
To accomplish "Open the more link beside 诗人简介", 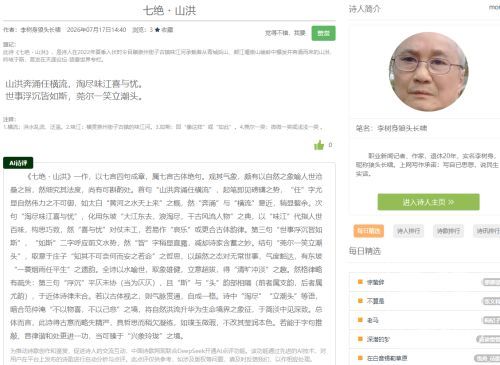I will [494, 7].
